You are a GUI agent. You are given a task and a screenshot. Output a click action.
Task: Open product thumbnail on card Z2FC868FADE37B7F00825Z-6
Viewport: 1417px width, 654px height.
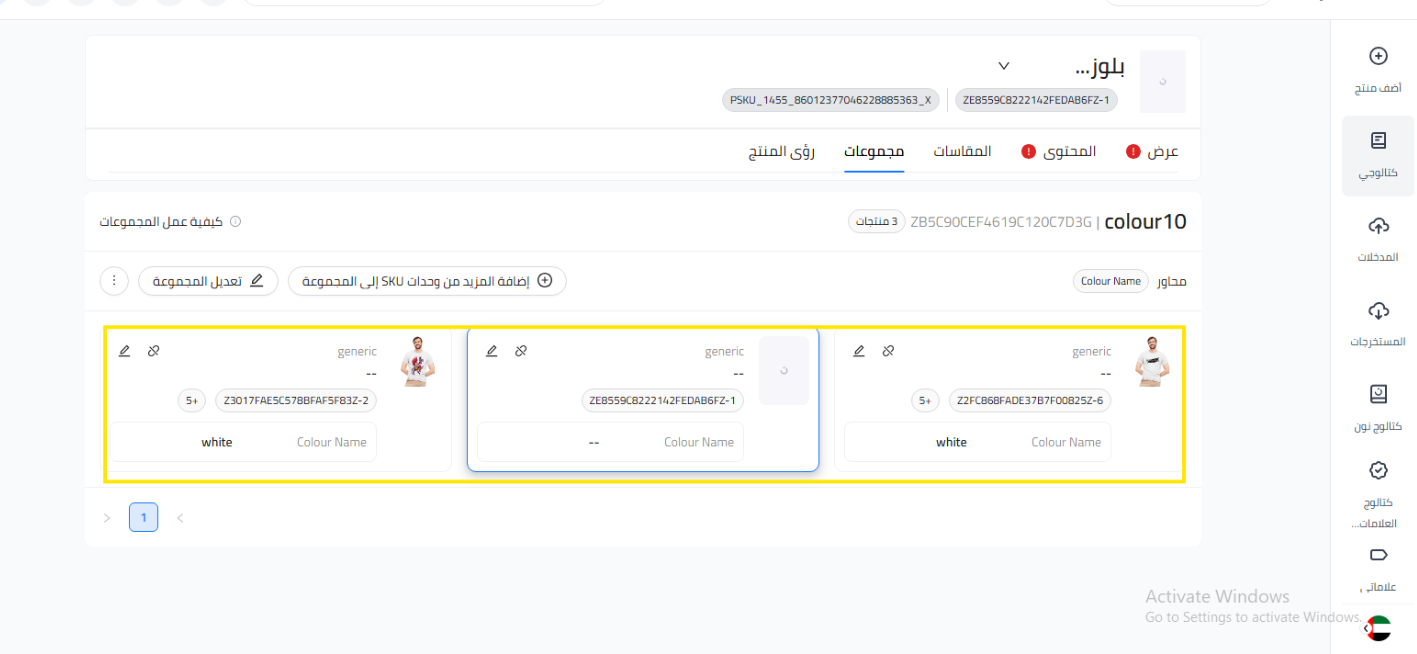[x=1153, y=362]
